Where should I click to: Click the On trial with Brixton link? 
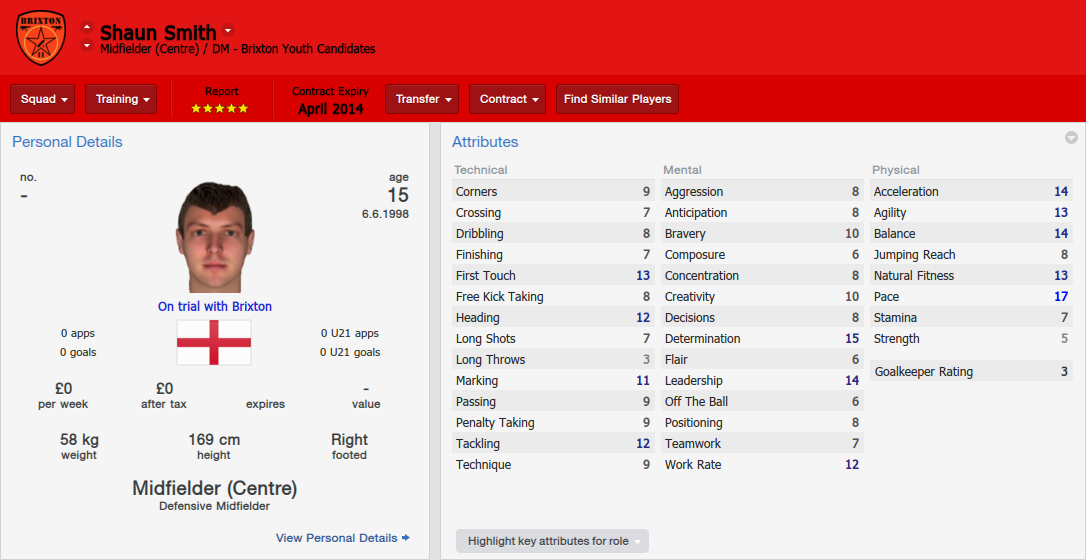coord(215,306)
